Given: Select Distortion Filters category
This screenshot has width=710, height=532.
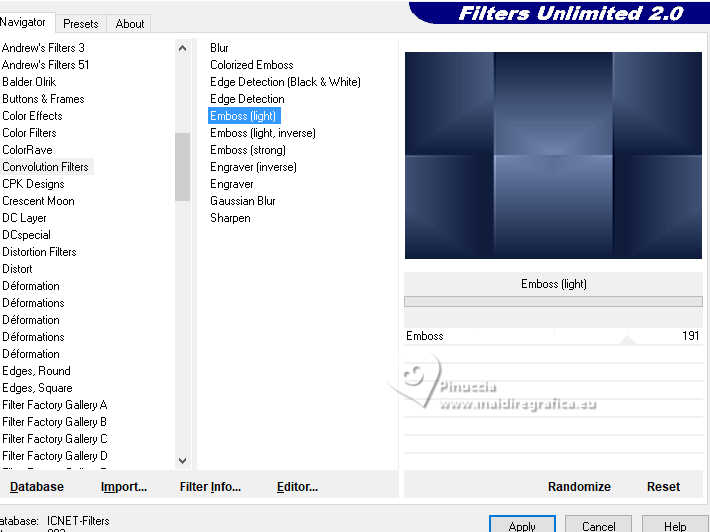Looking at the screenshot, I should tap(39, 252).
